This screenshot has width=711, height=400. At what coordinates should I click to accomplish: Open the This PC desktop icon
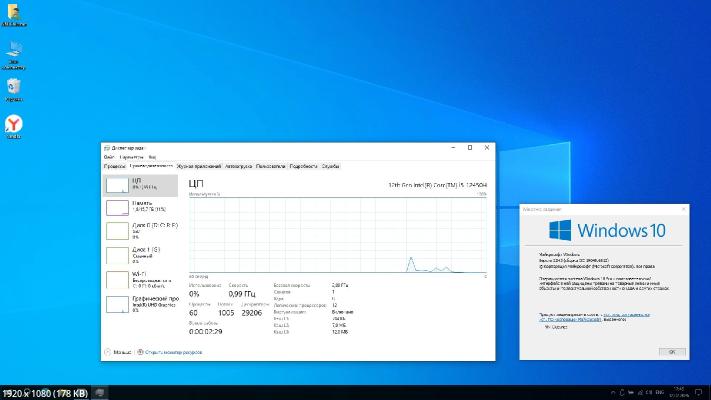click(14, 49)
